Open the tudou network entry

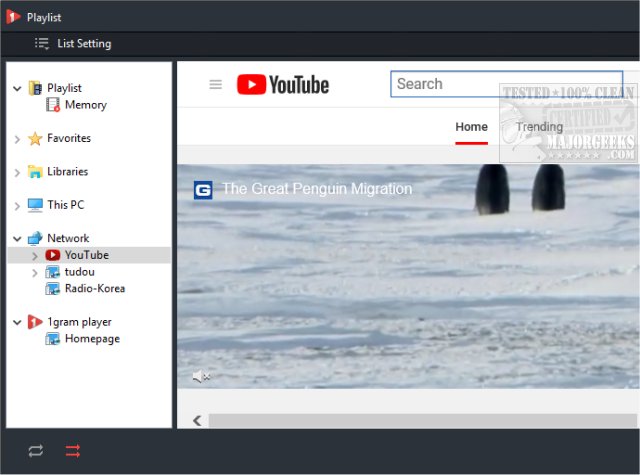[79, 272]
